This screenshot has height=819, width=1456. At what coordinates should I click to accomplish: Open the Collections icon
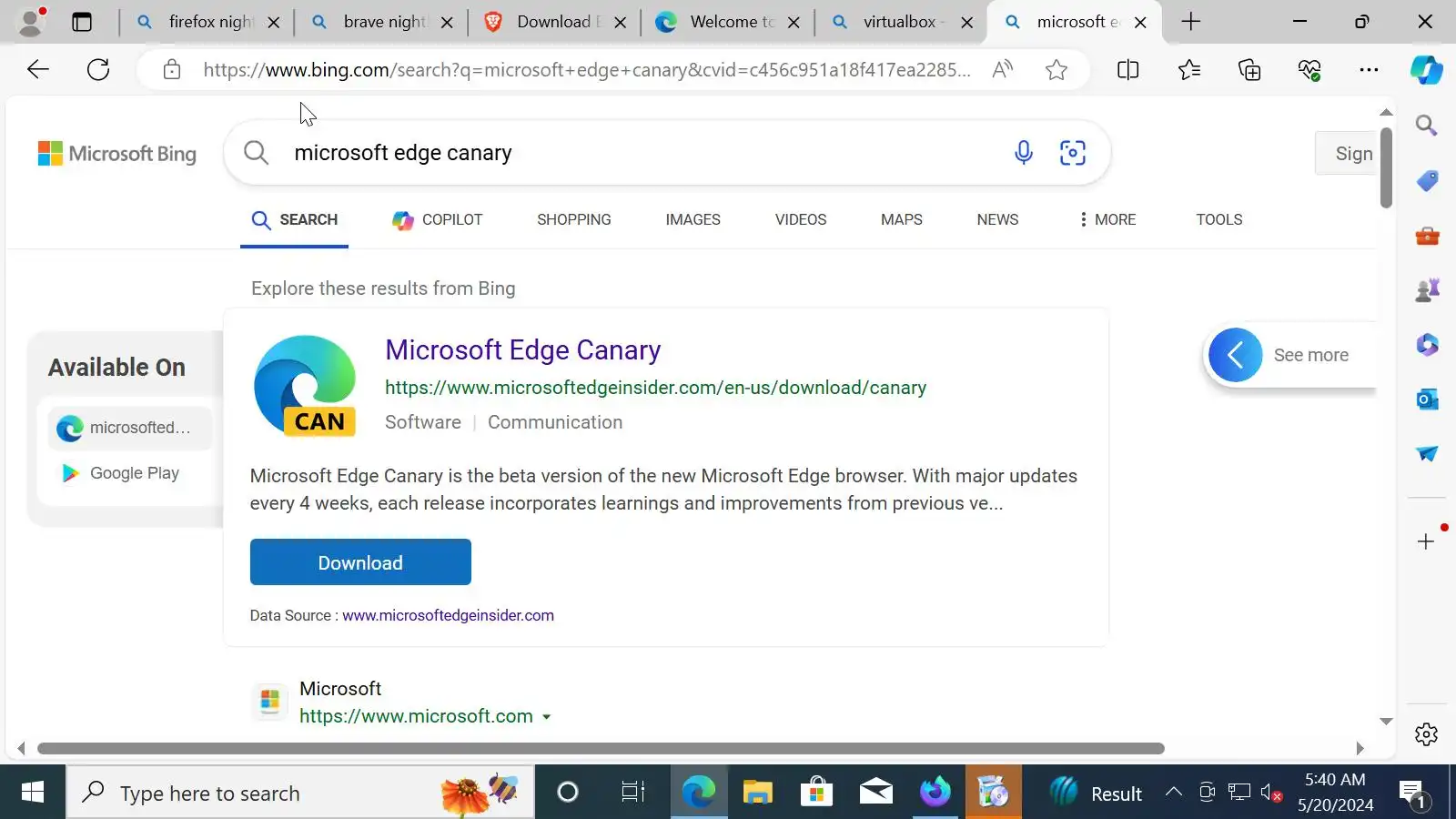[x=1249, y=70]
